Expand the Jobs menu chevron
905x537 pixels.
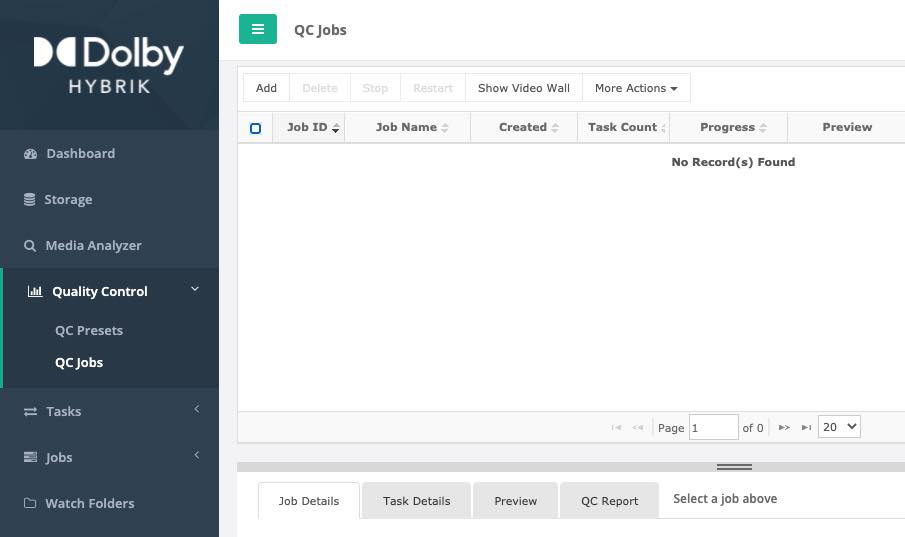[x=196, y=455]
